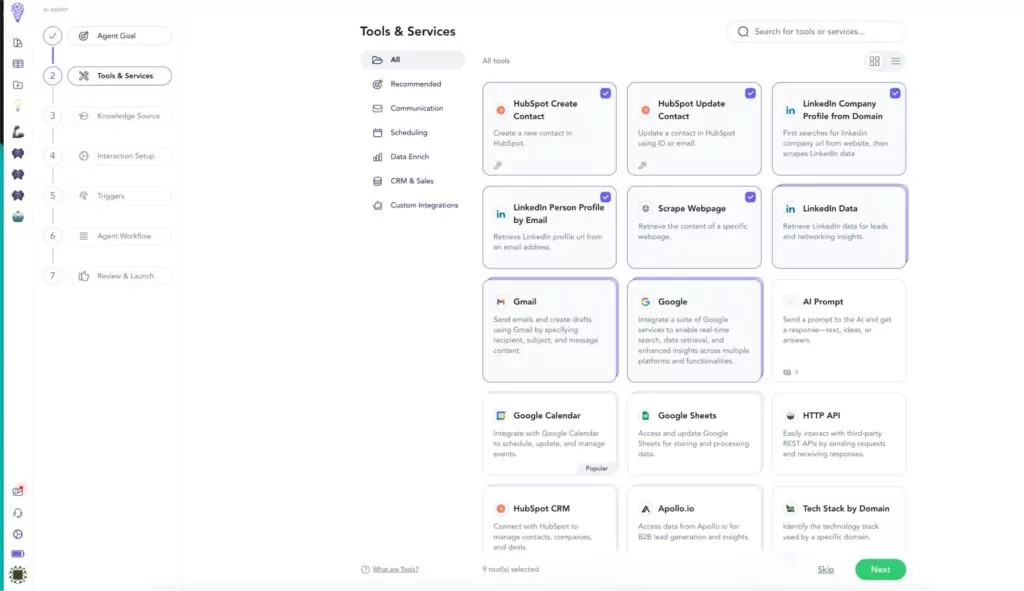Click the Tech Stack by Domain icon
Viewport: 1024px width, 591px height.
(790, 508)
